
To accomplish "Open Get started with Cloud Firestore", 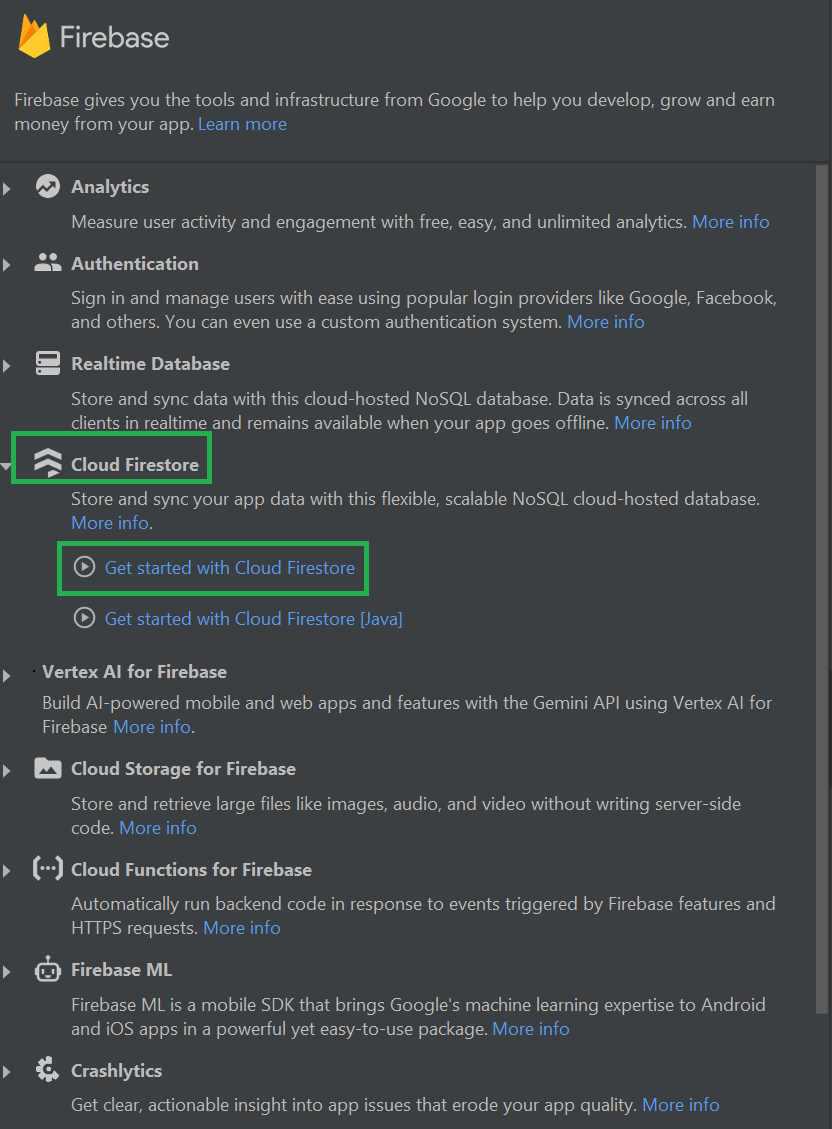I will (x=229, y=568).
